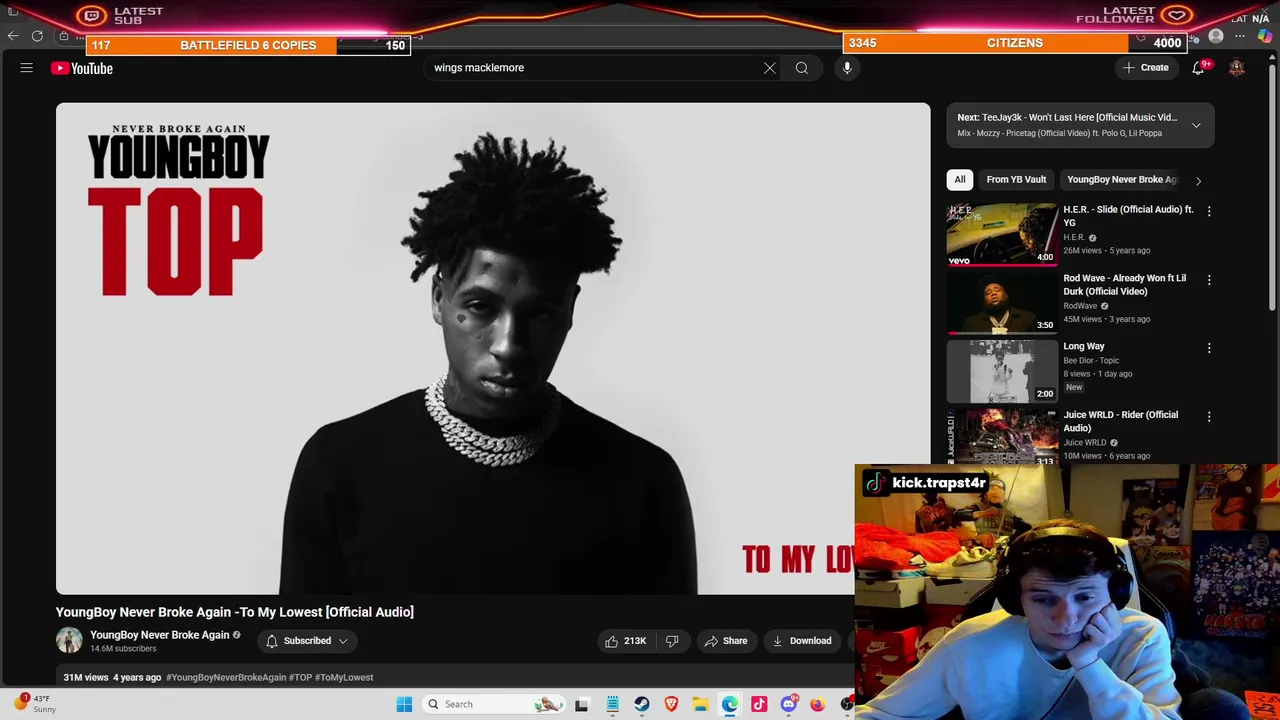Dislike the video with the thumbs-down button
The height and width of the screenshot is (720, 1280).
[x=672, y=641]
